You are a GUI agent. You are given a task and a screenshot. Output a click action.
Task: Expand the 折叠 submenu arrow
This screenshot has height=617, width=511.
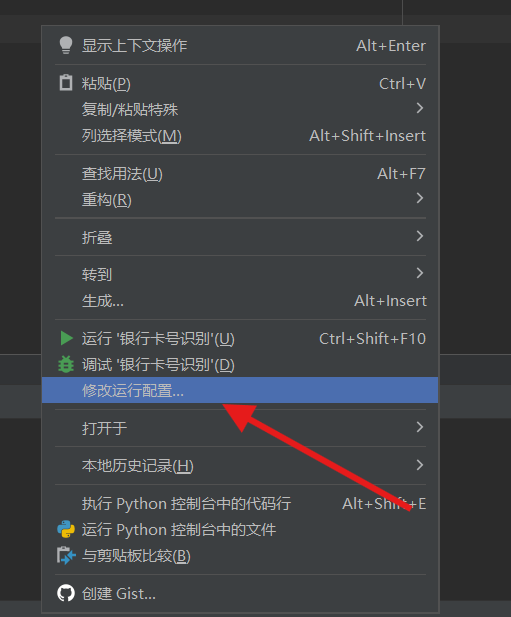tap(420, 236)
